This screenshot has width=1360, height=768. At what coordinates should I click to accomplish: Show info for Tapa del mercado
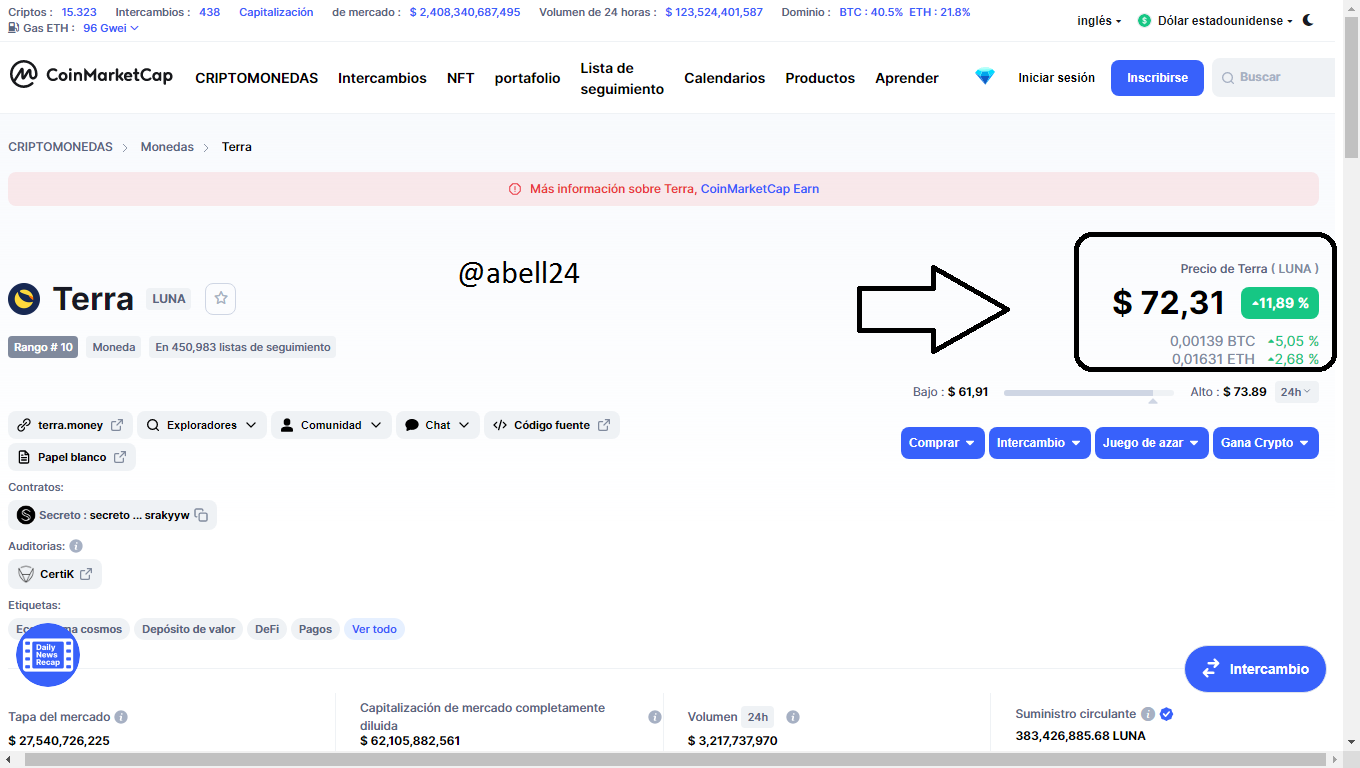click(x=121, y=717)
